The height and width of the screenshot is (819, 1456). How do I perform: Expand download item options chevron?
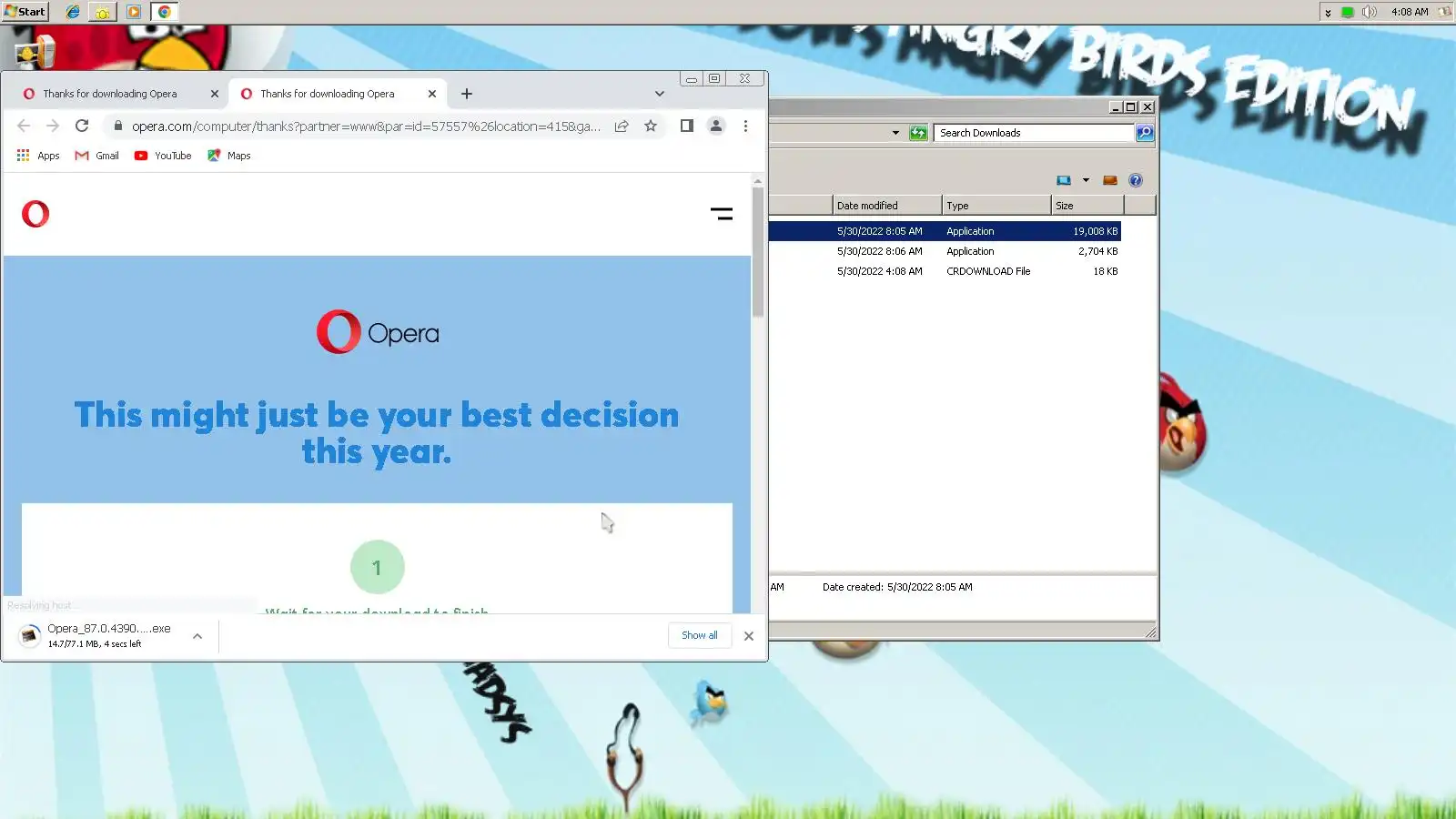[197, 636]
